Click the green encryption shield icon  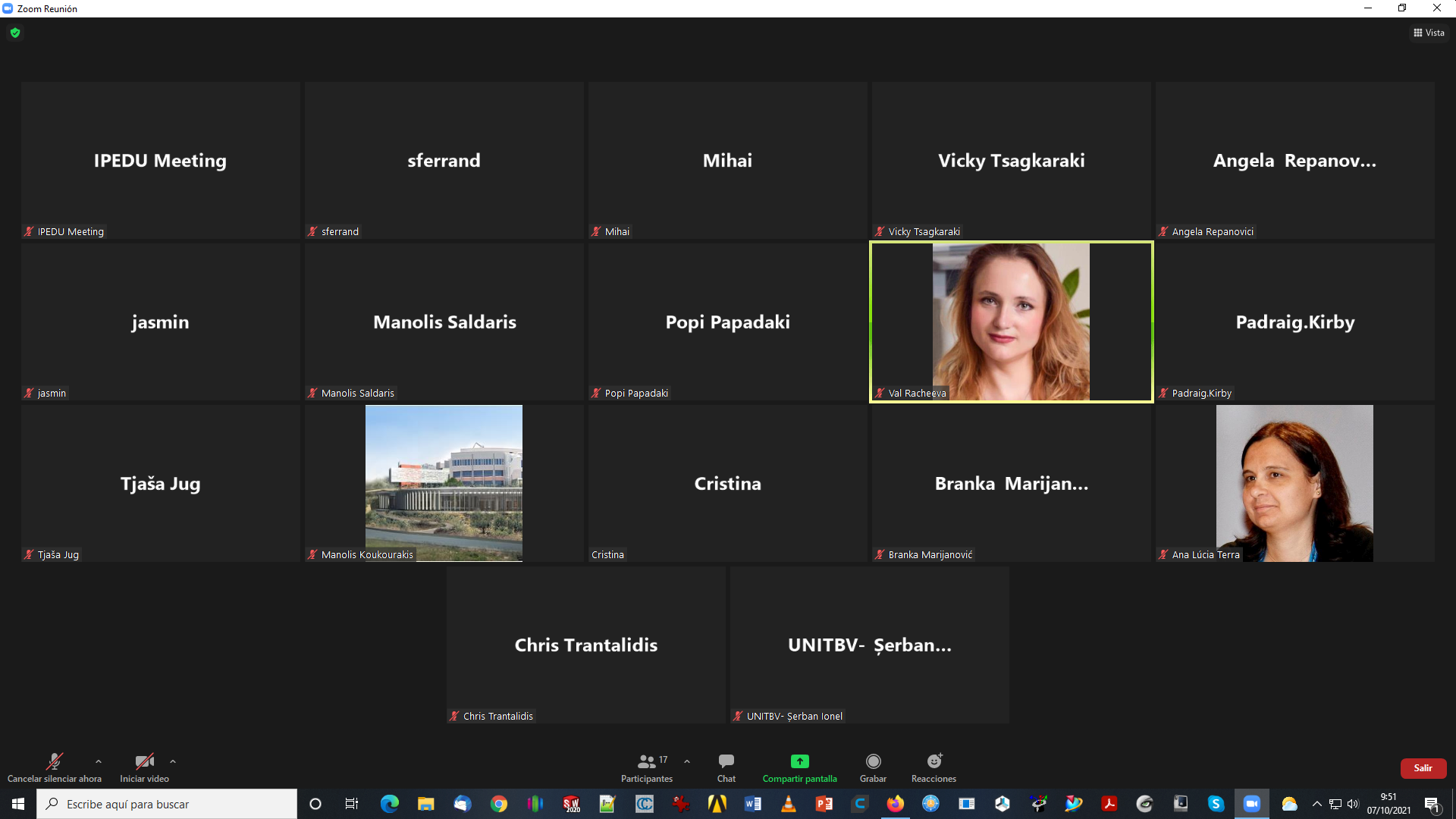(x=15, y=33)
